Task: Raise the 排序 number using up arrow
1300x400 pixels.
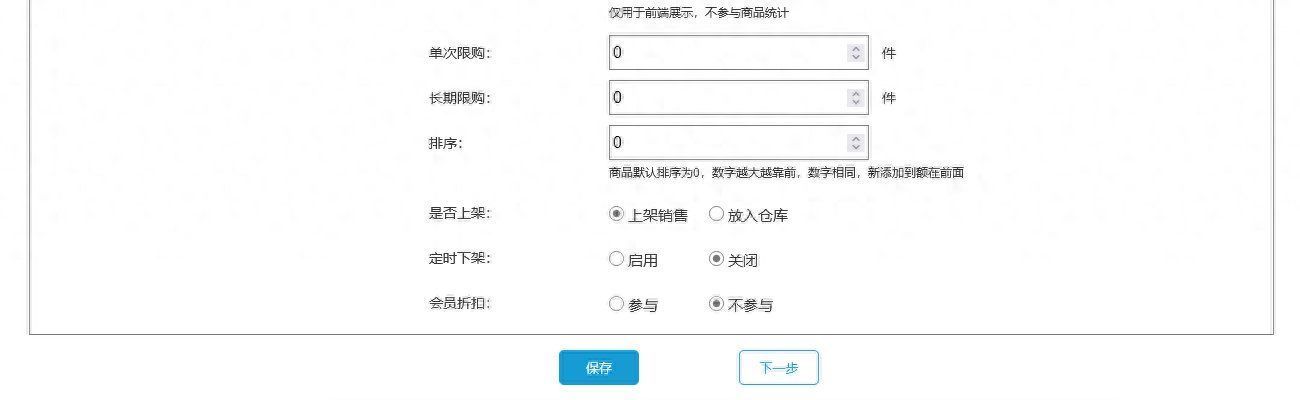Action: tap(855, 138)
